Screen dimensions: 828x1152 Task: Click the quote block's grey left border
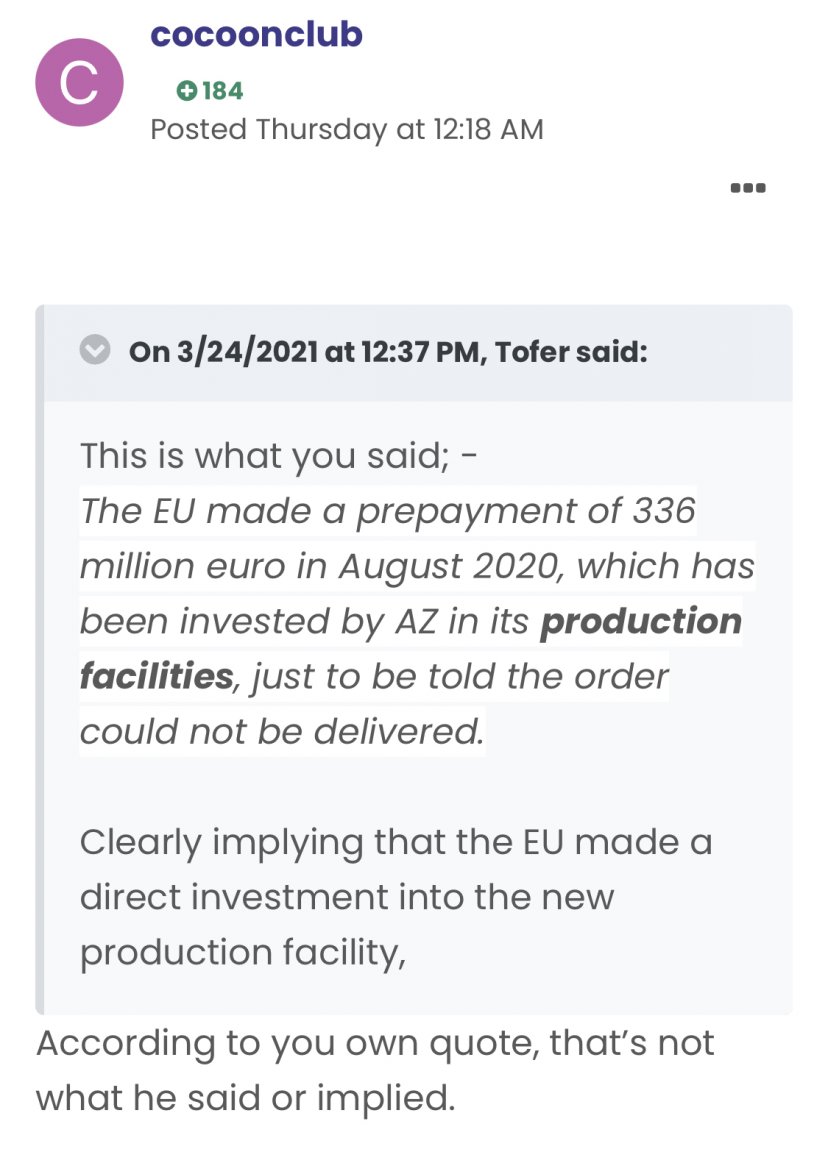point(40,660)
